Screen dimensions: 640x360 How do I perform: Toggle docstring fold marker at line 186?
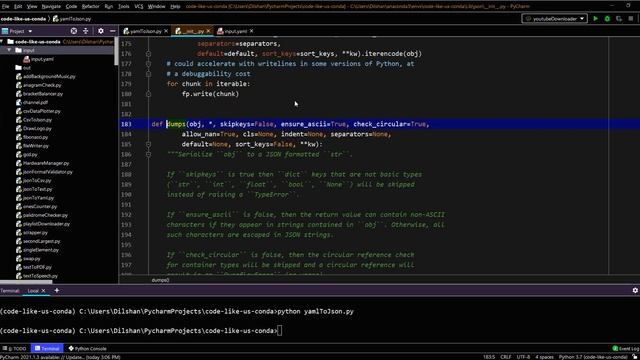tap(149, 154)
